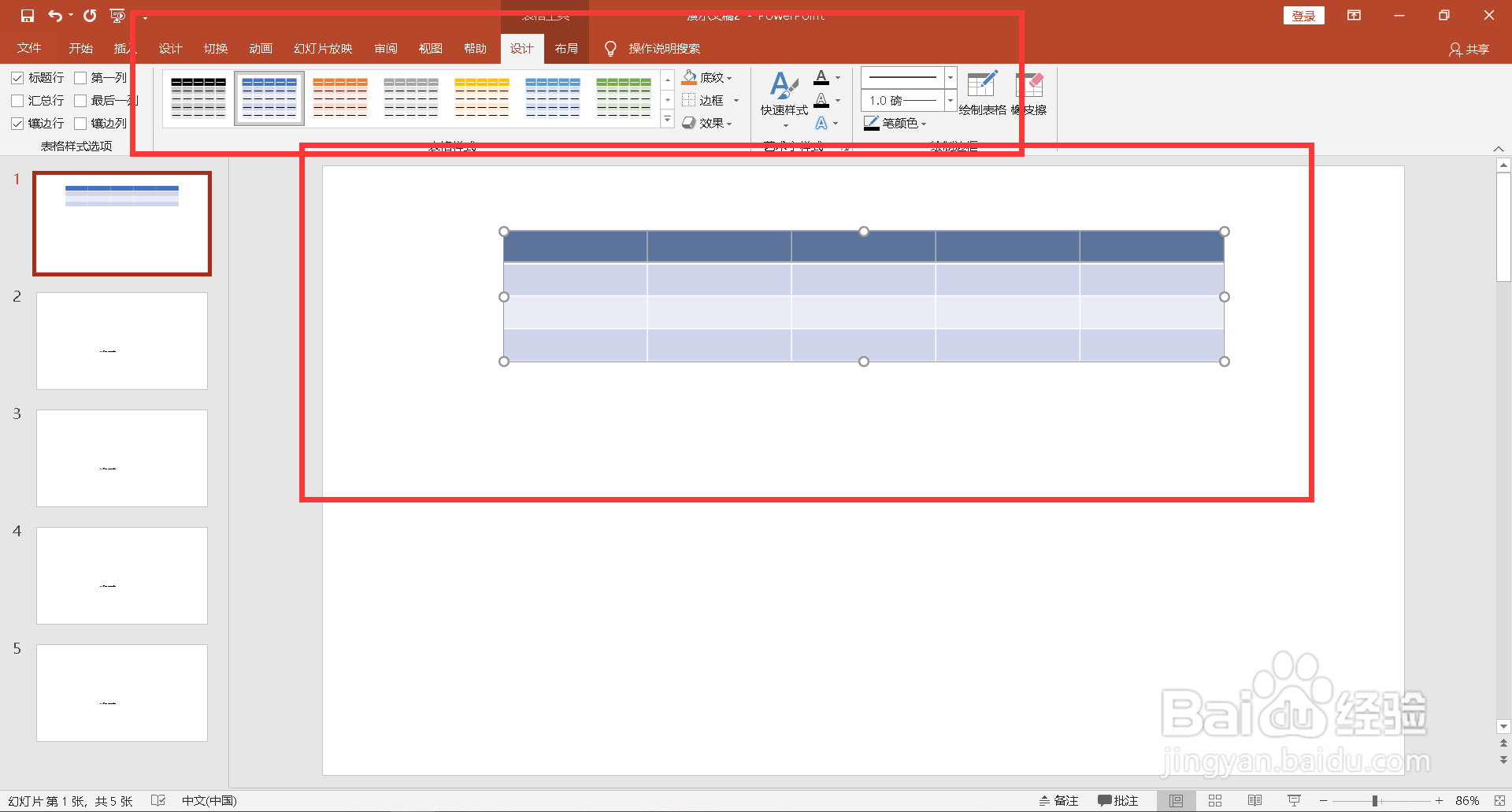Uncheck the 标题行 header row checkbox
The height and width of the screenshot is (812, 1512).
[x=17, y=78]
